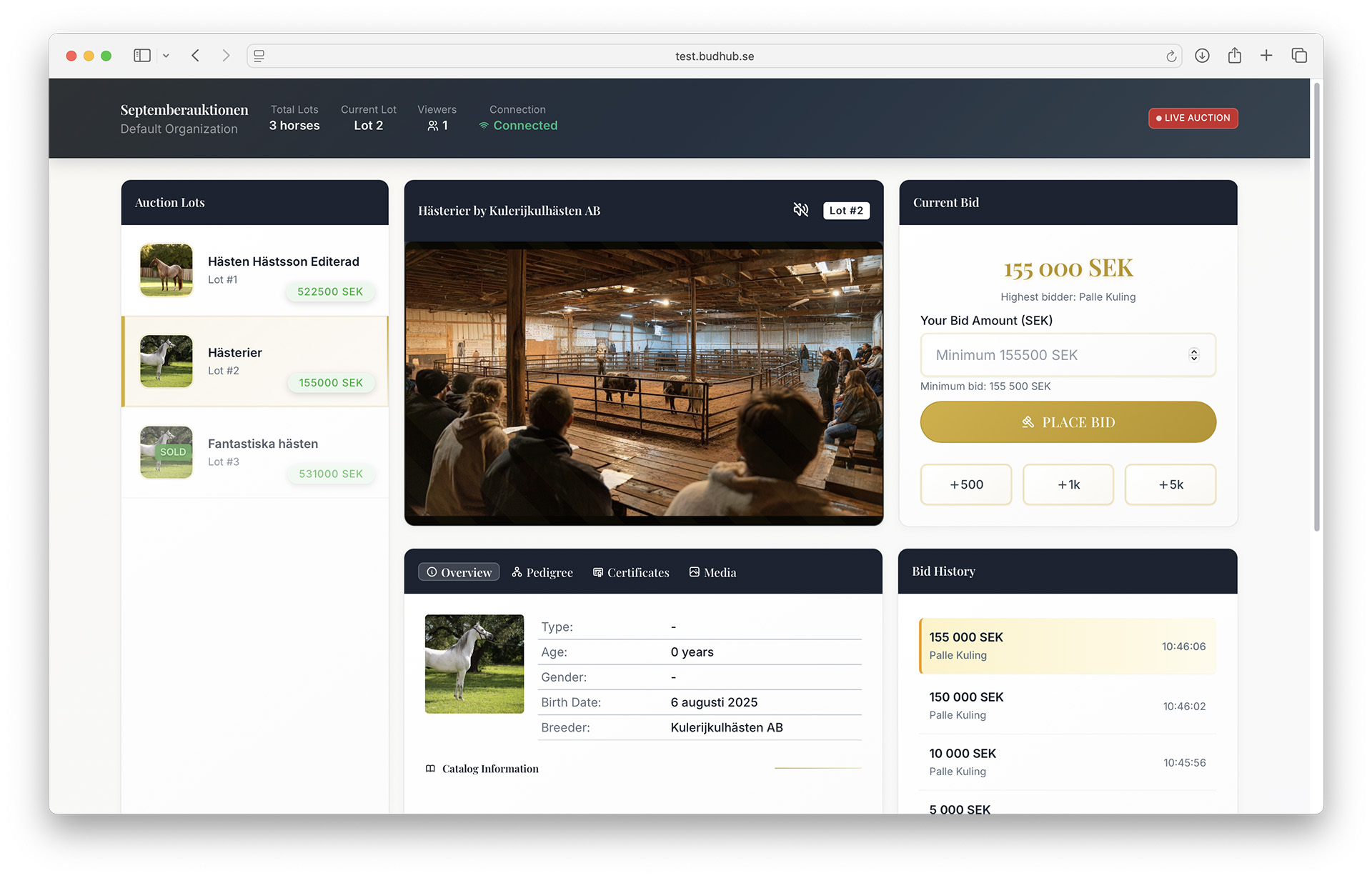Show the tab overview

(1299, 56)
